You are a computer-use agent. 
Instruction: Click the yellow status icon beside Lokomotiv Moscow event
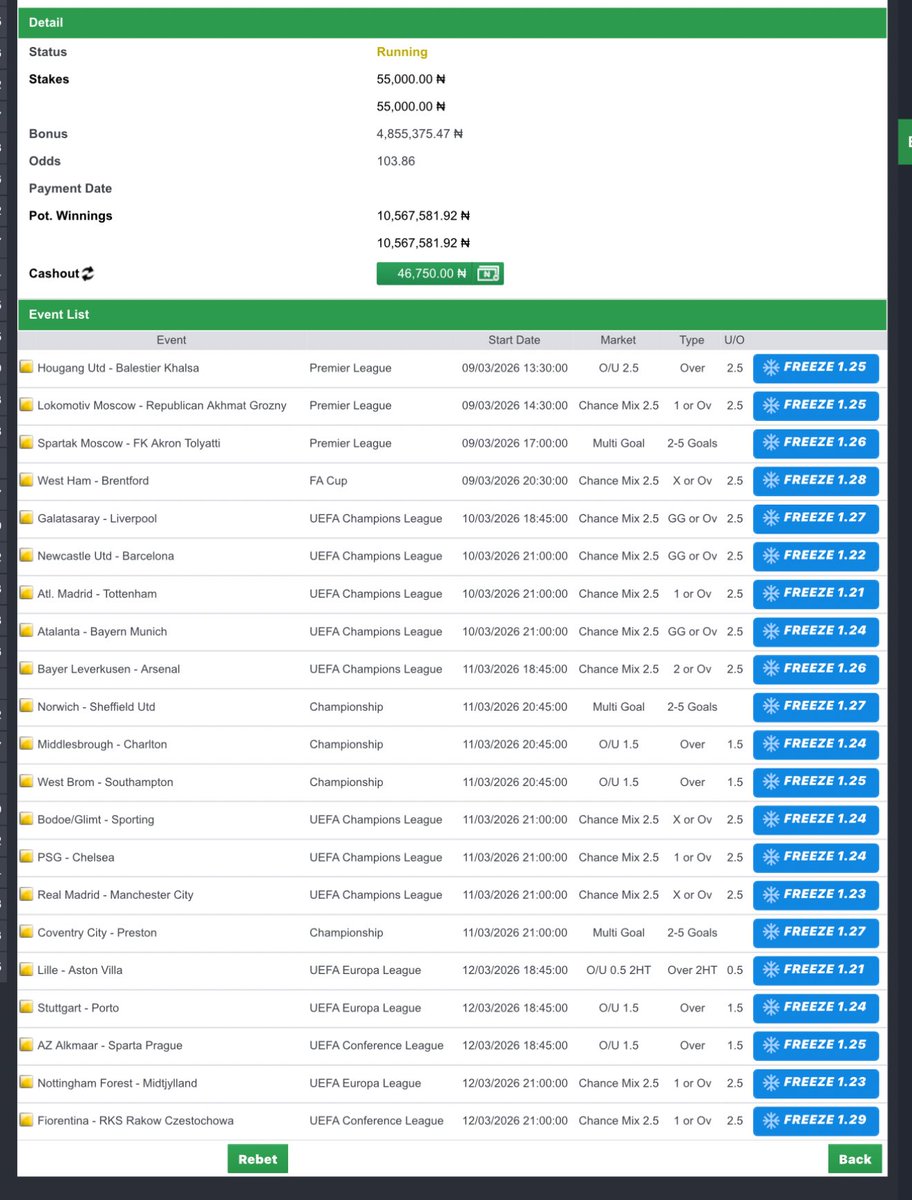[26, 405]
